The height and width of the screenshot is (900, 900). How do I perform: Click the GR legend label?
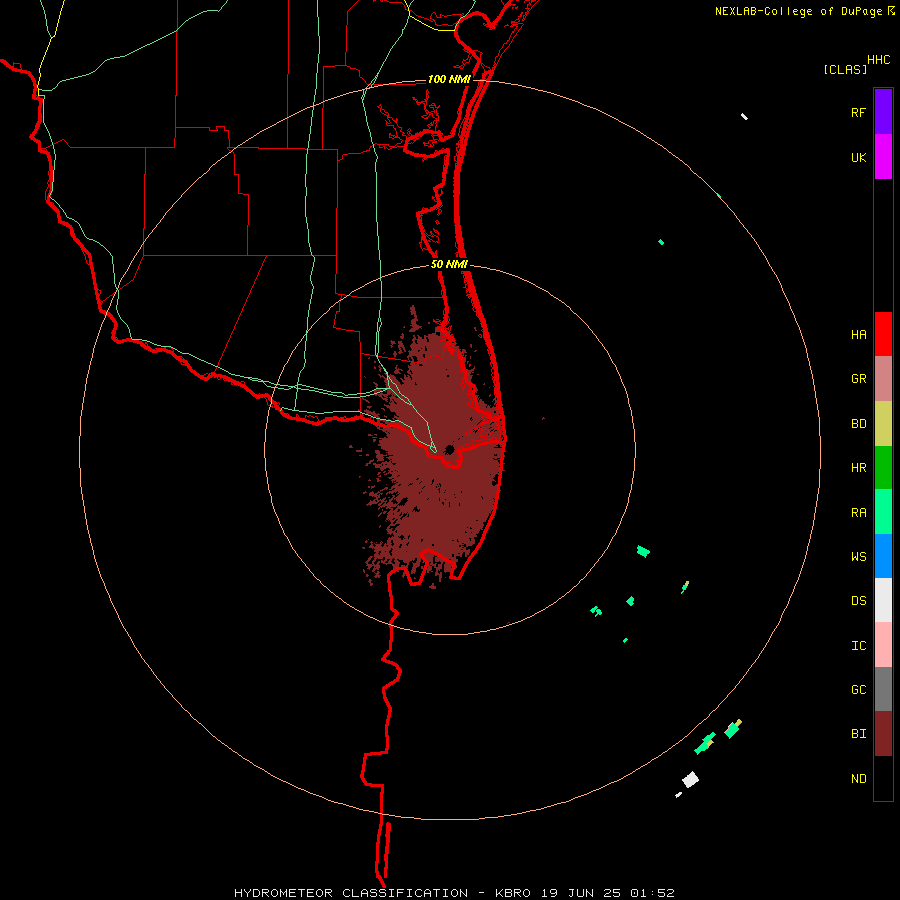(858, 379)
